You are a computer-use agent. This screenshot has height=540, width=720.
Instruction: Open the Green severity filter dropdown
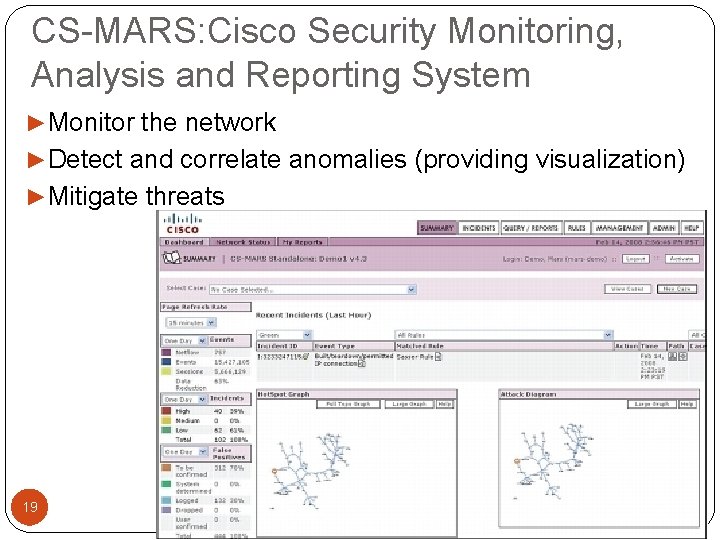point(284,335)
